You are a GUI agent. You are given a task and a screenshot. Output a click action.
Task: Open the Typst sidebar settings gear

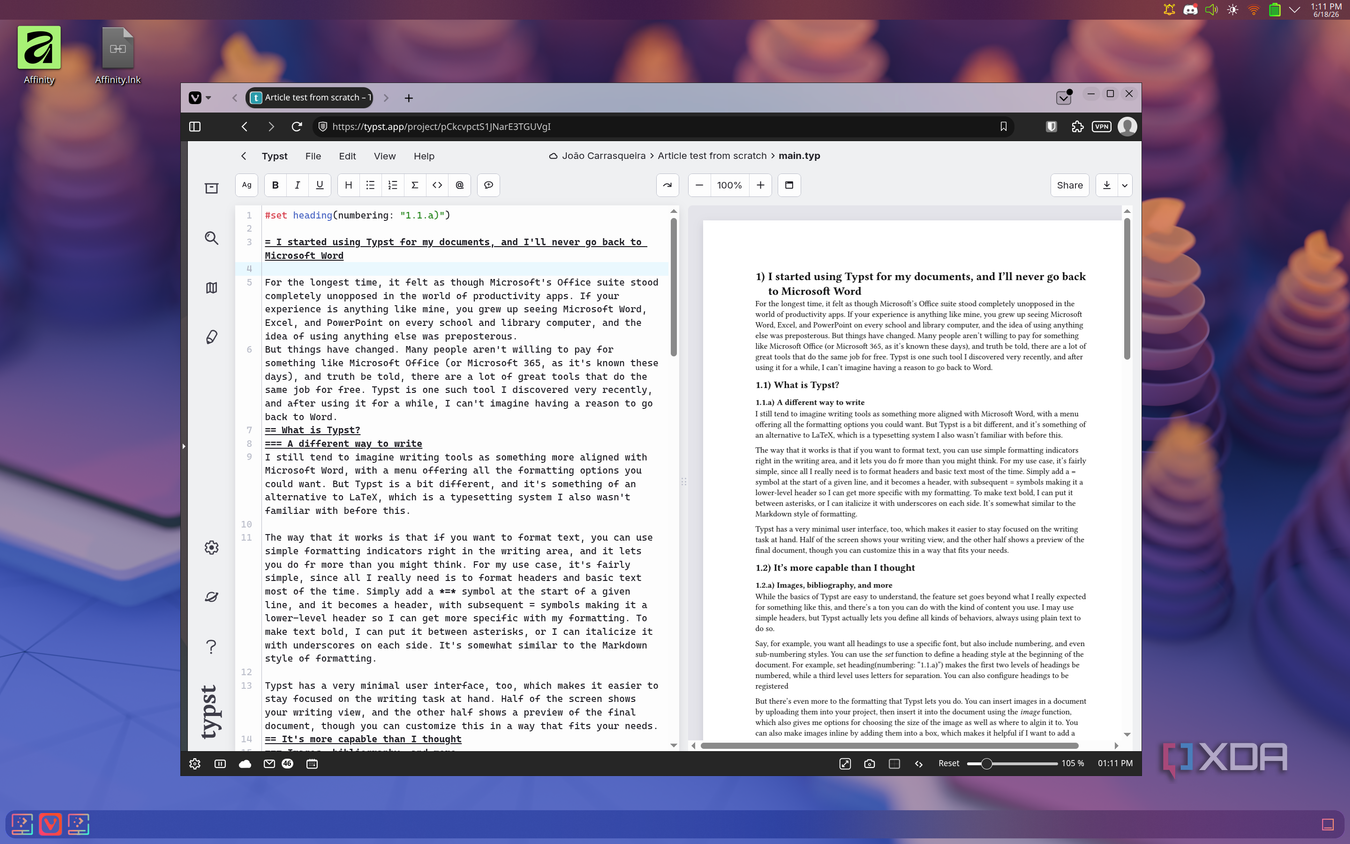click(211, 547)
